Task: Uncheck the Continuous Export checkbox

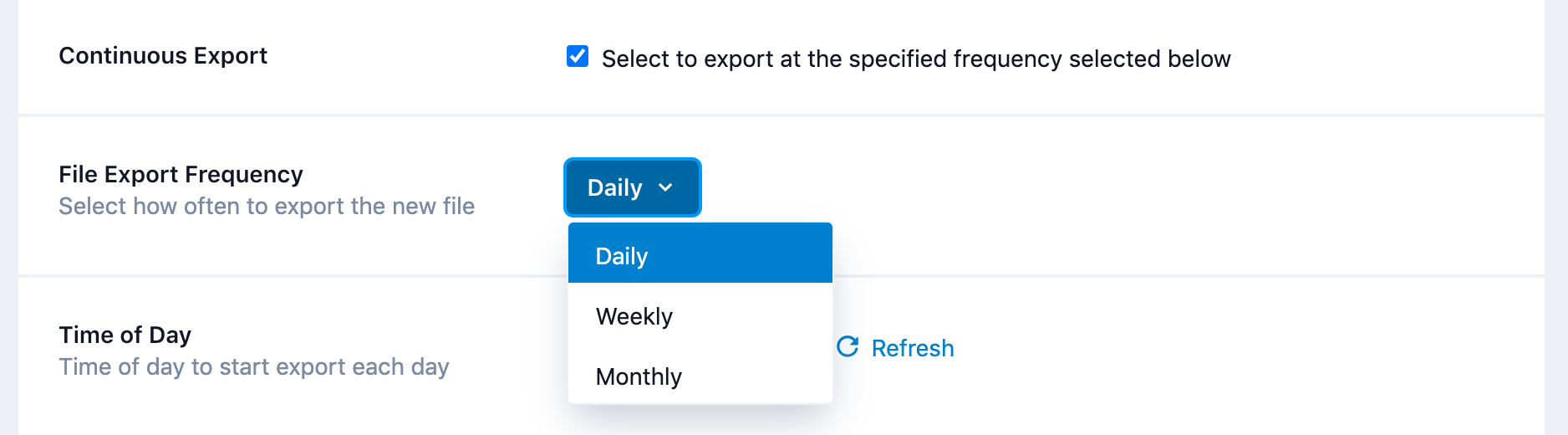Action: point(578,56)
